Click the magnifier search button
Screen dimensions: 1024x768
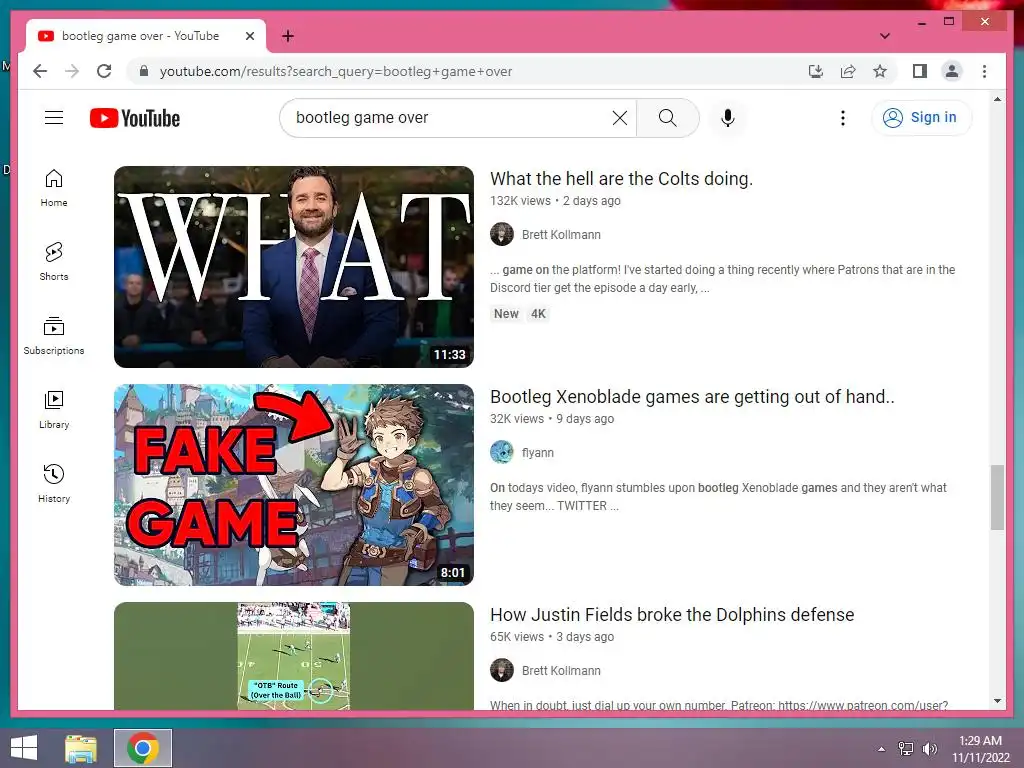(x=667, y=118)
